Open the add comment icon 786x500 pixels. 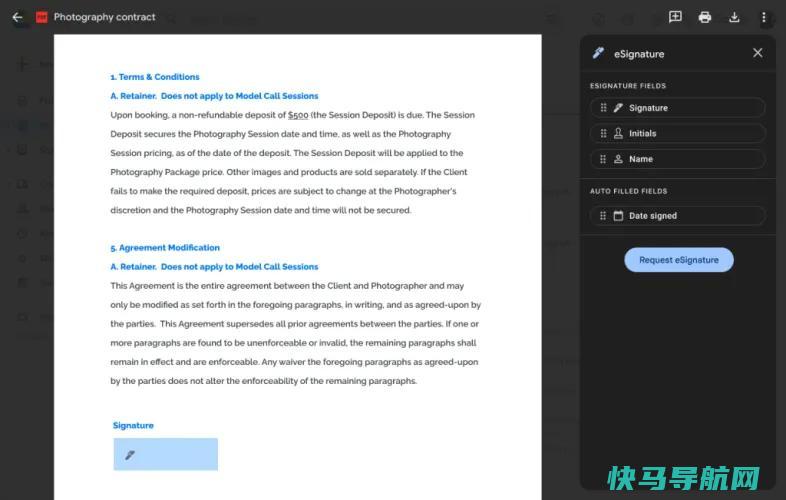(x=675, y=17)
